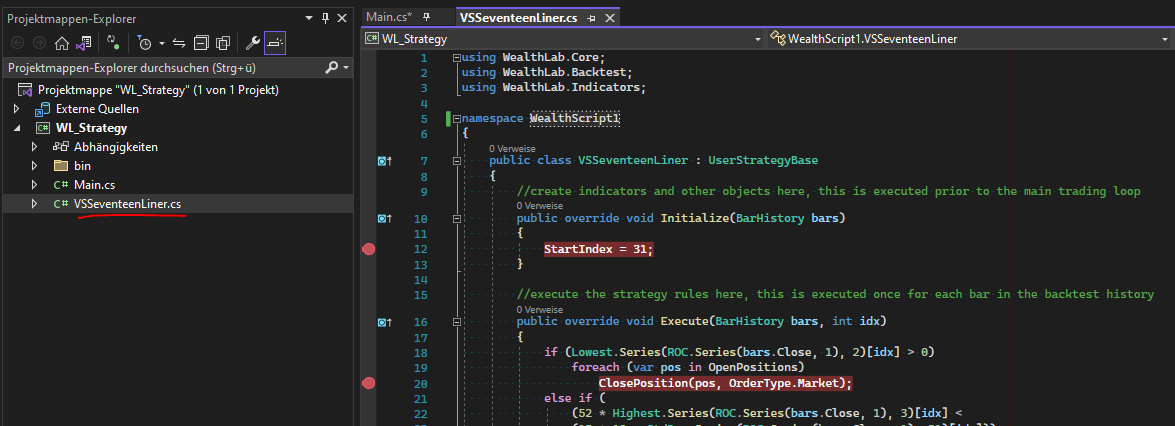The width and height of the screenshot is (1175, 426).
Task: Click the Projektmappen-Explorer search field
Action: [x=160, y=68]
